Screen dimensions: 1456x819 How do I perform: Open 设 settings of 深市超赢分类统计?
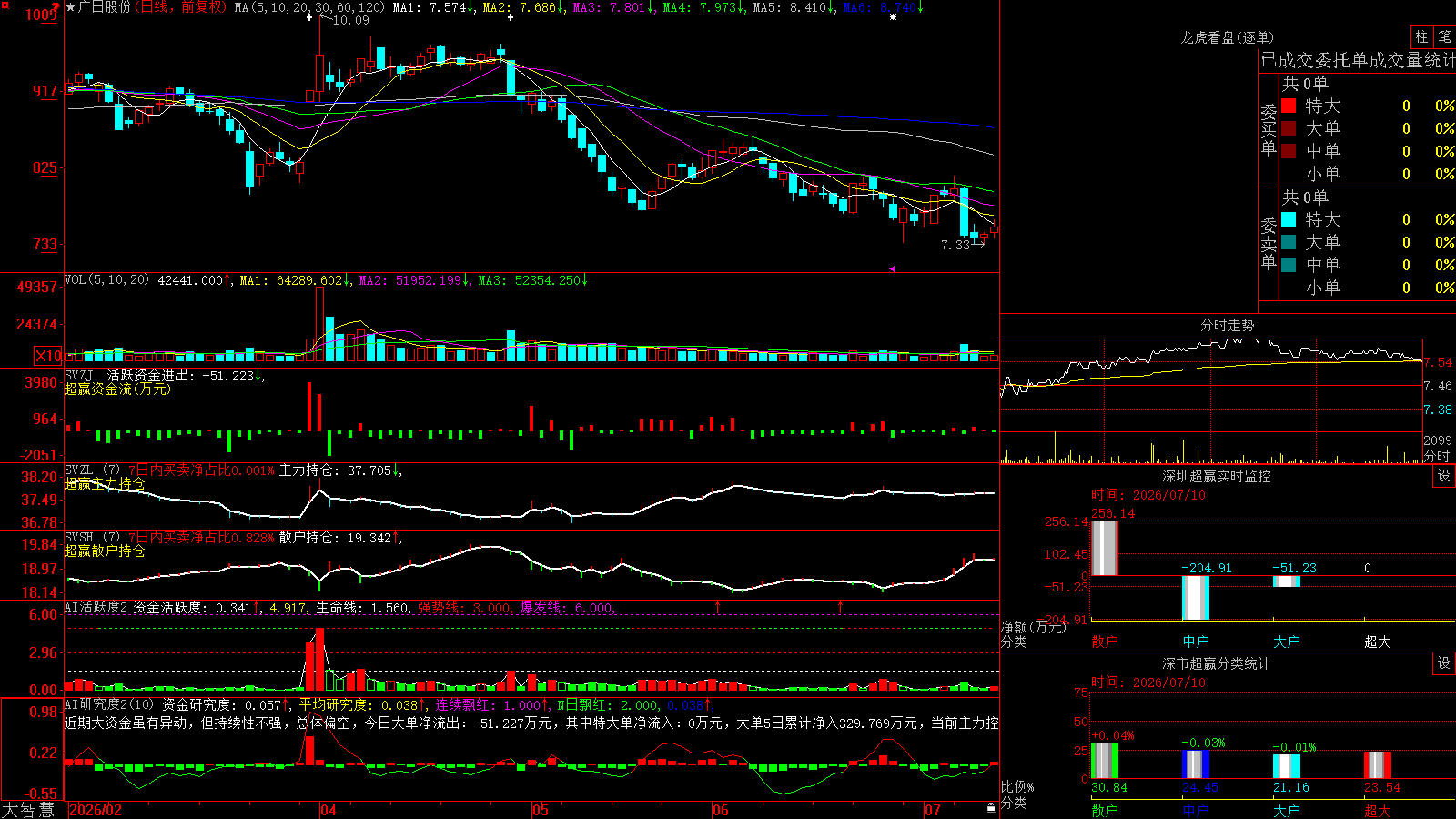click(1444, 663)
